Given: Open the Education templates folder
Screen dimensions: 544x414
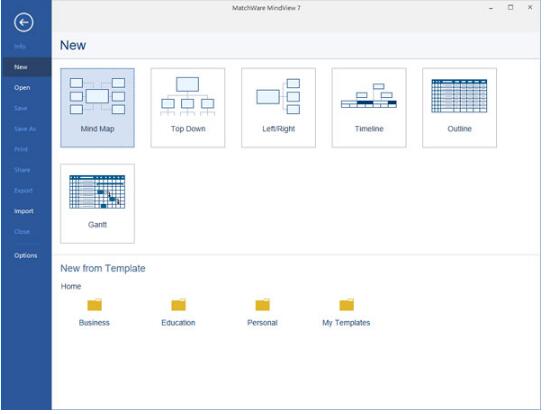Looking at the screenshot, I should 178,312.
